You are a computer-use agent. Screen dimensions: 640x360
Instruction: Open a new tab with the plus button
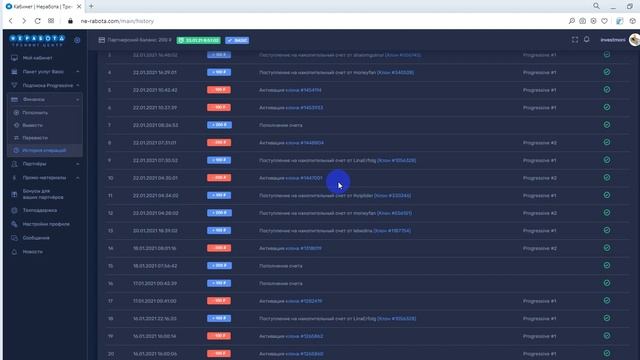tap(91, 6)
